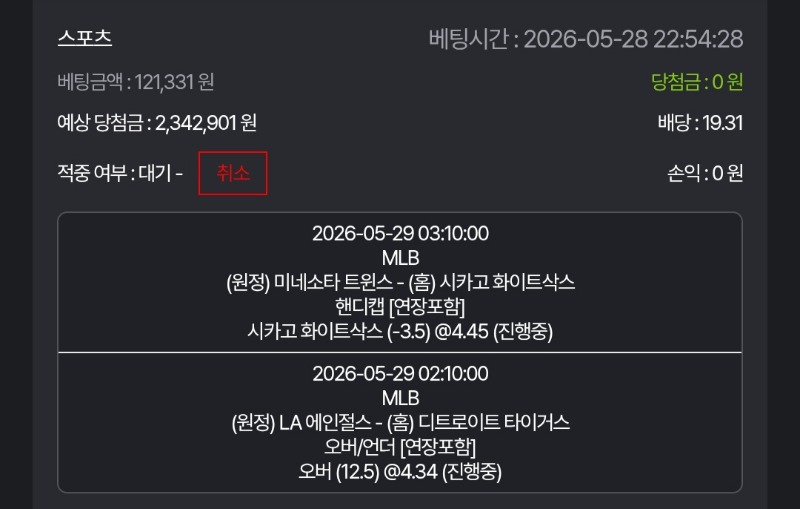
Task: Click the 오버 (12.5) @4.34 pick line
Action: click(x=401, y=471)
